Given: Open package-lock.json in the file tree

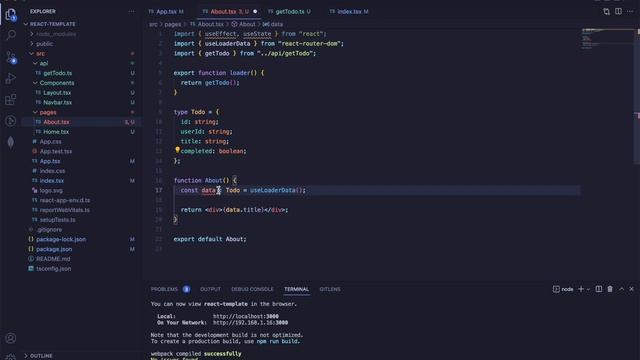Looking at the screenshot, I should tap(61, 240).
